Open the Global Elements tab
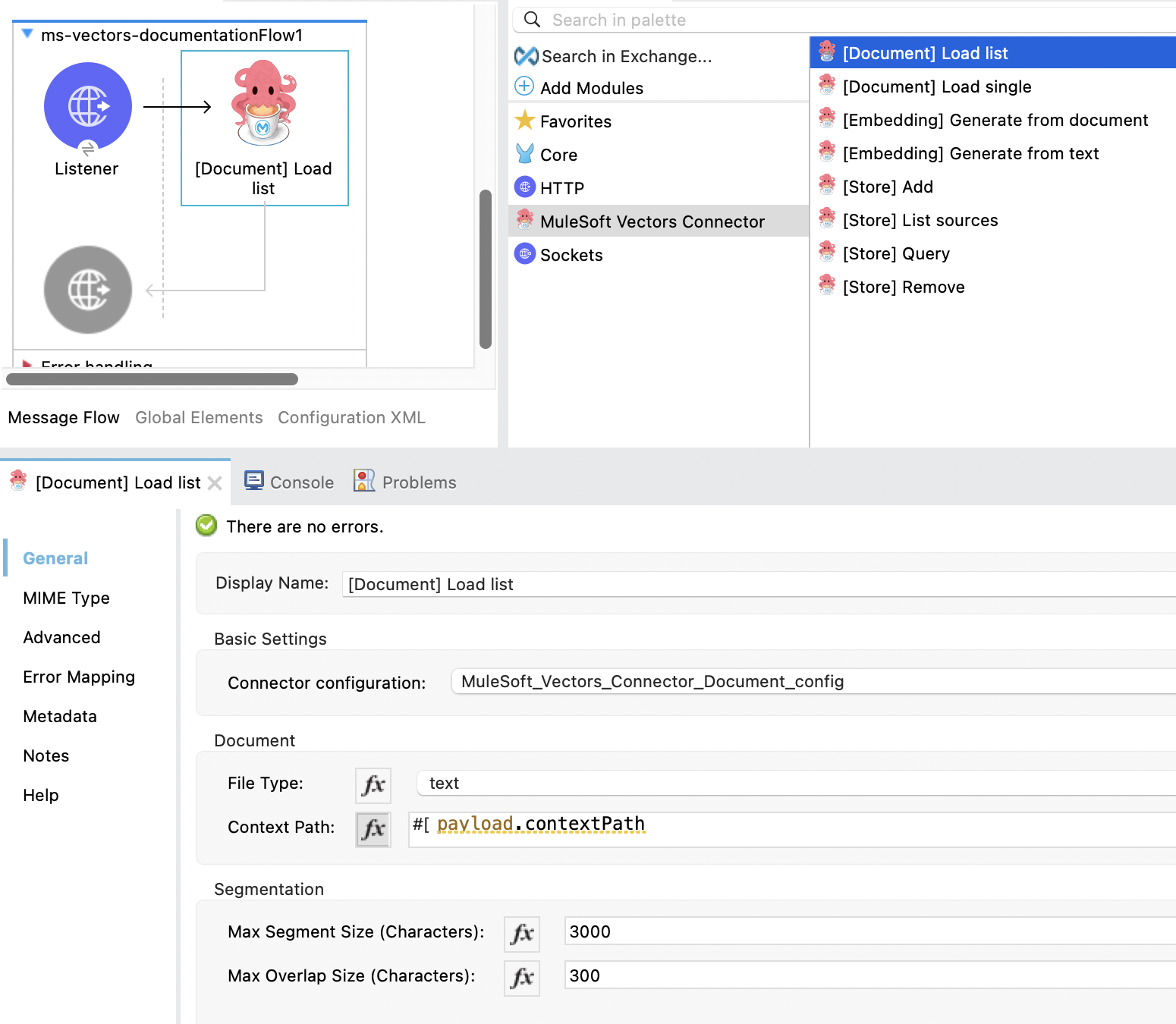 point(199,417)
